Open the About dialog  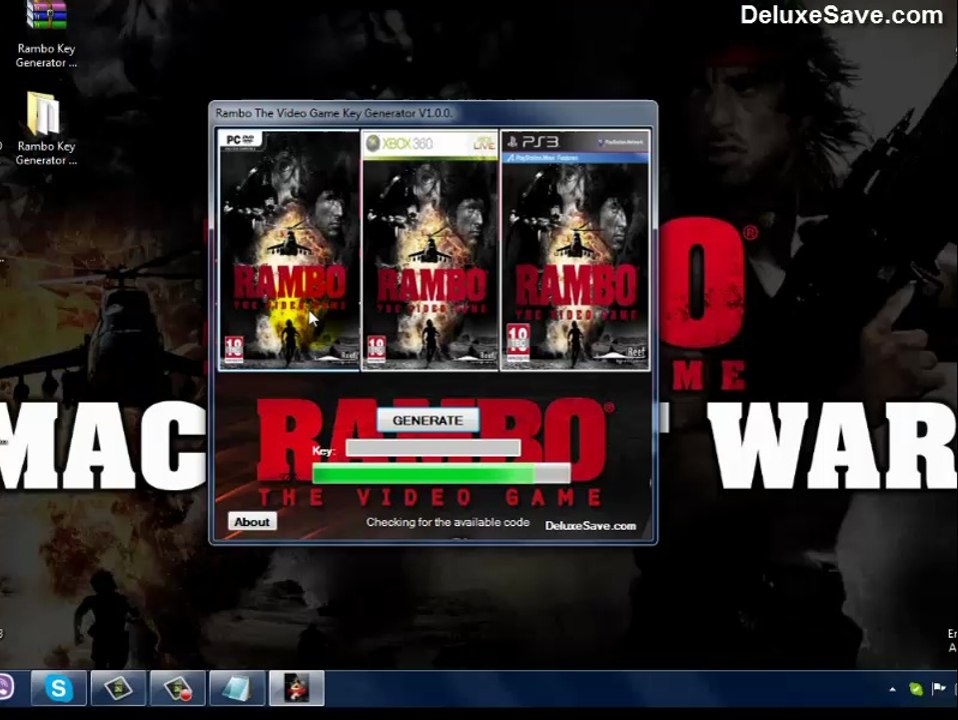(252, 521)
